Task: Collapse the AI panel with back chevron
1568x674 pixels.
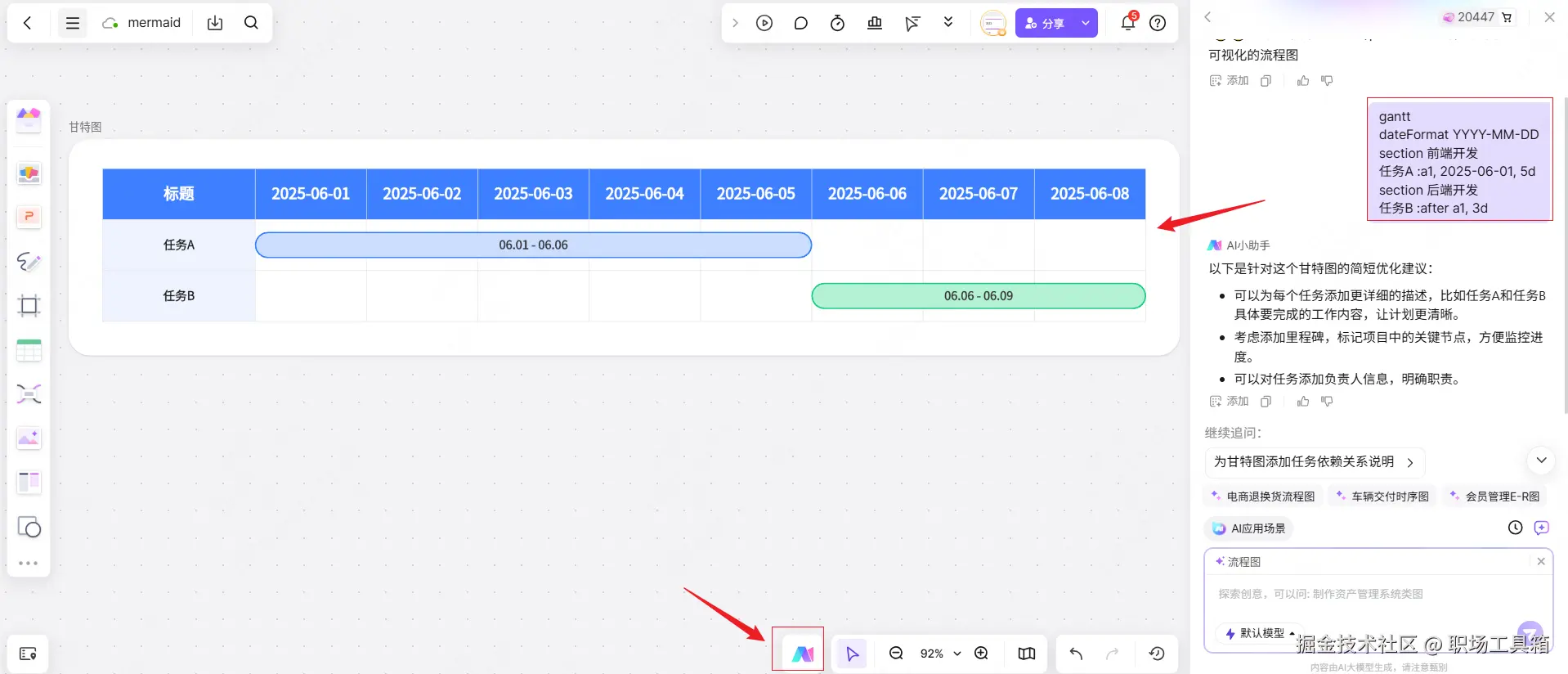Action: [x=1207, y=16]
